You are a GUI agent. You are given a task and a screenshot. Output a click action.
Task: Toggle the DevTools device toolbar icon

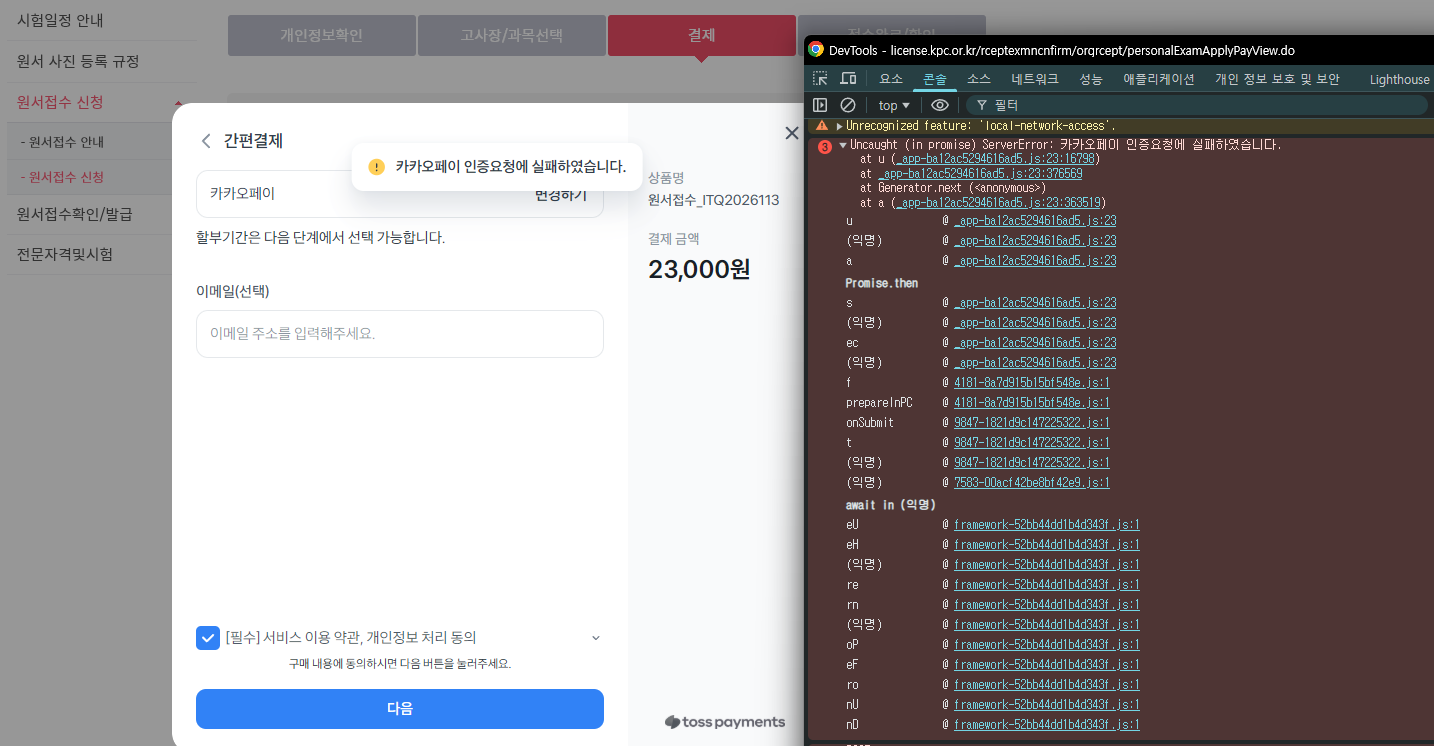(848, 79)
